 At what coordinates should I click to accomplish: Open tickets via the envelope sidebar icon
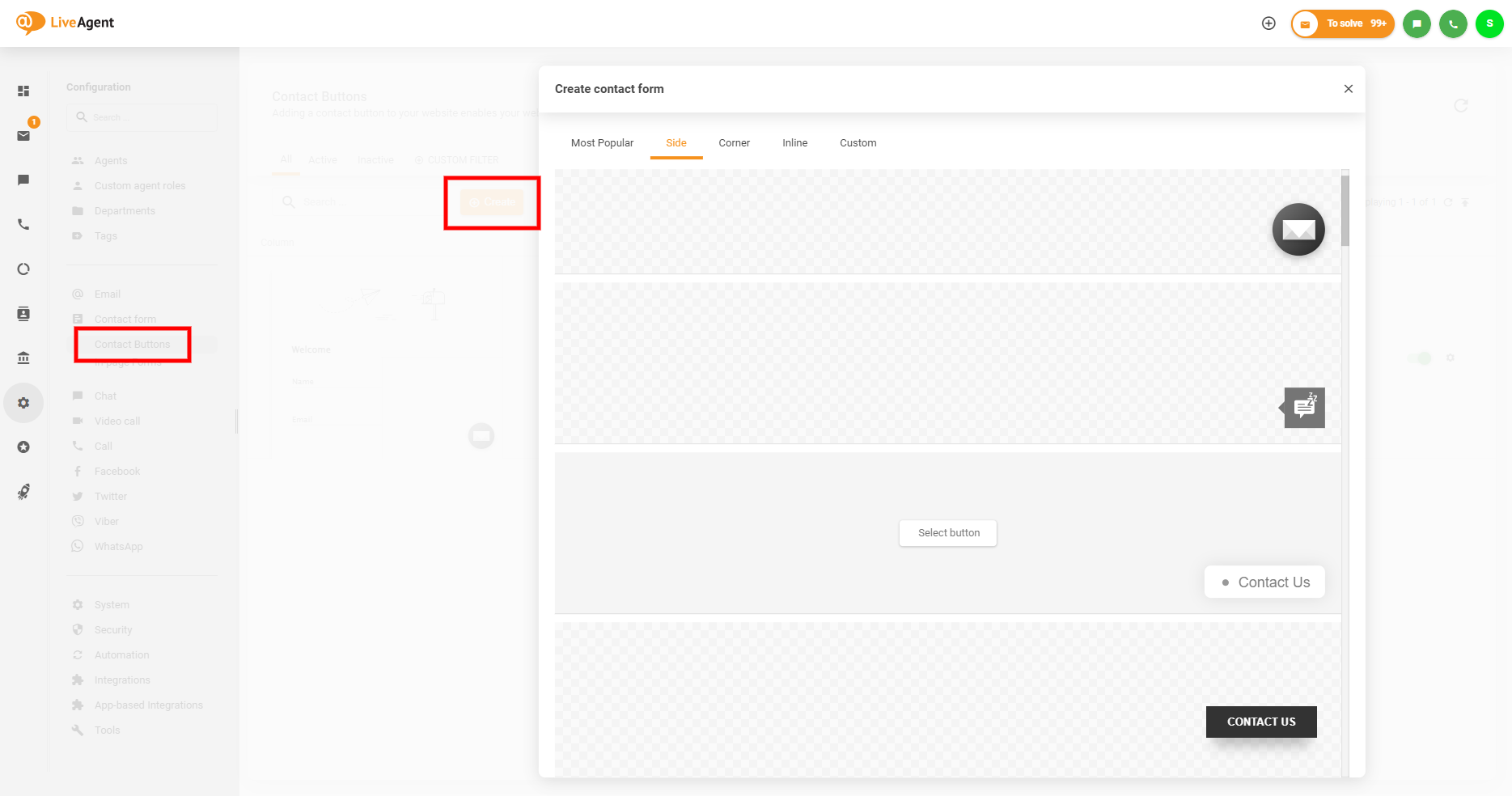23,136
